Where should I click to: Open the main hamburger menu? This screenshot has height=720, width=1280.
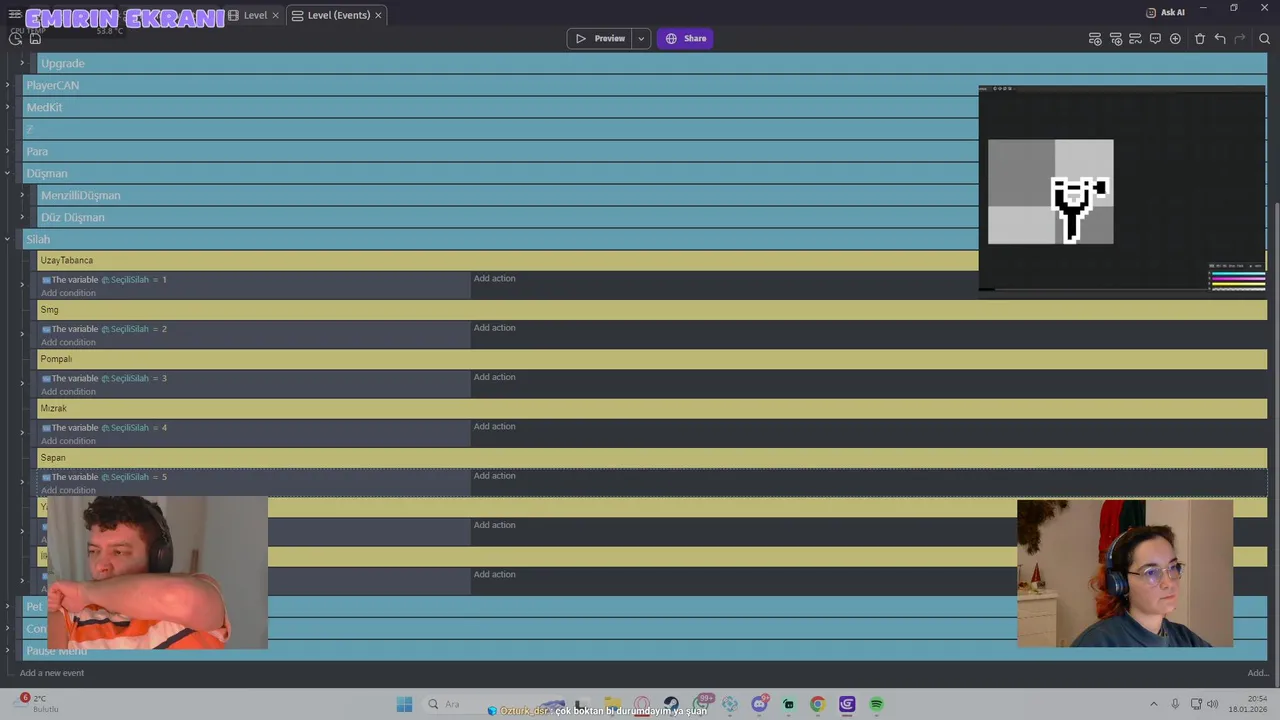click(x=15, y=14)
